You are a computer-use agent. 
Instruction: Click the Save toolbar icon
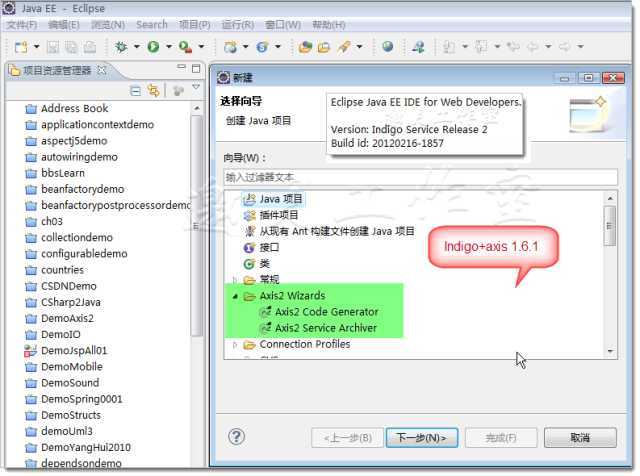[53, 47]
